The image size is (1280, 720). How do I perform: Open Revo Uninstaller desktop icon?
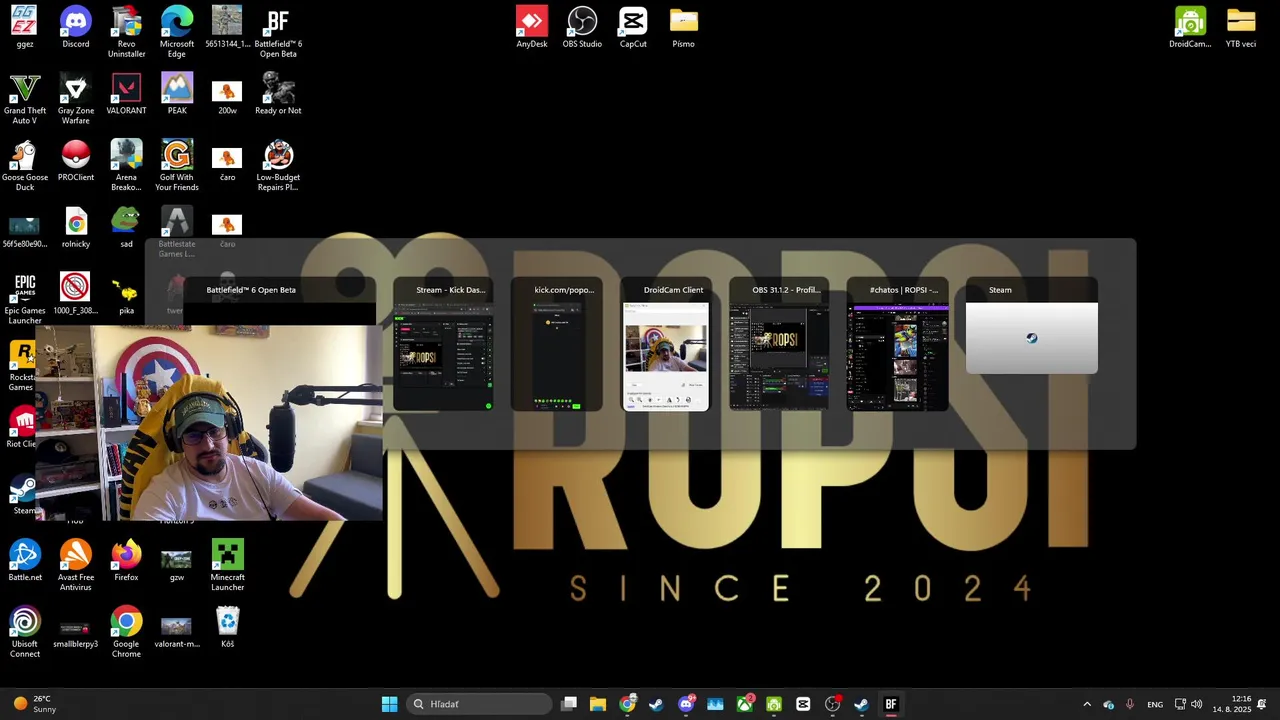[x=126, y=32]
